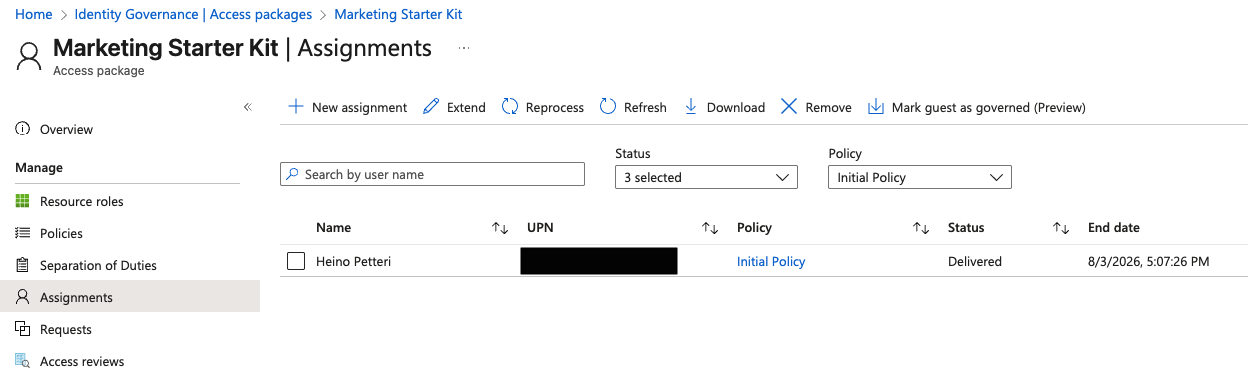The width and height of the screenshot is (1248, 378).
Task: Sort by Status column arrows
Action: click(1062, 228)
